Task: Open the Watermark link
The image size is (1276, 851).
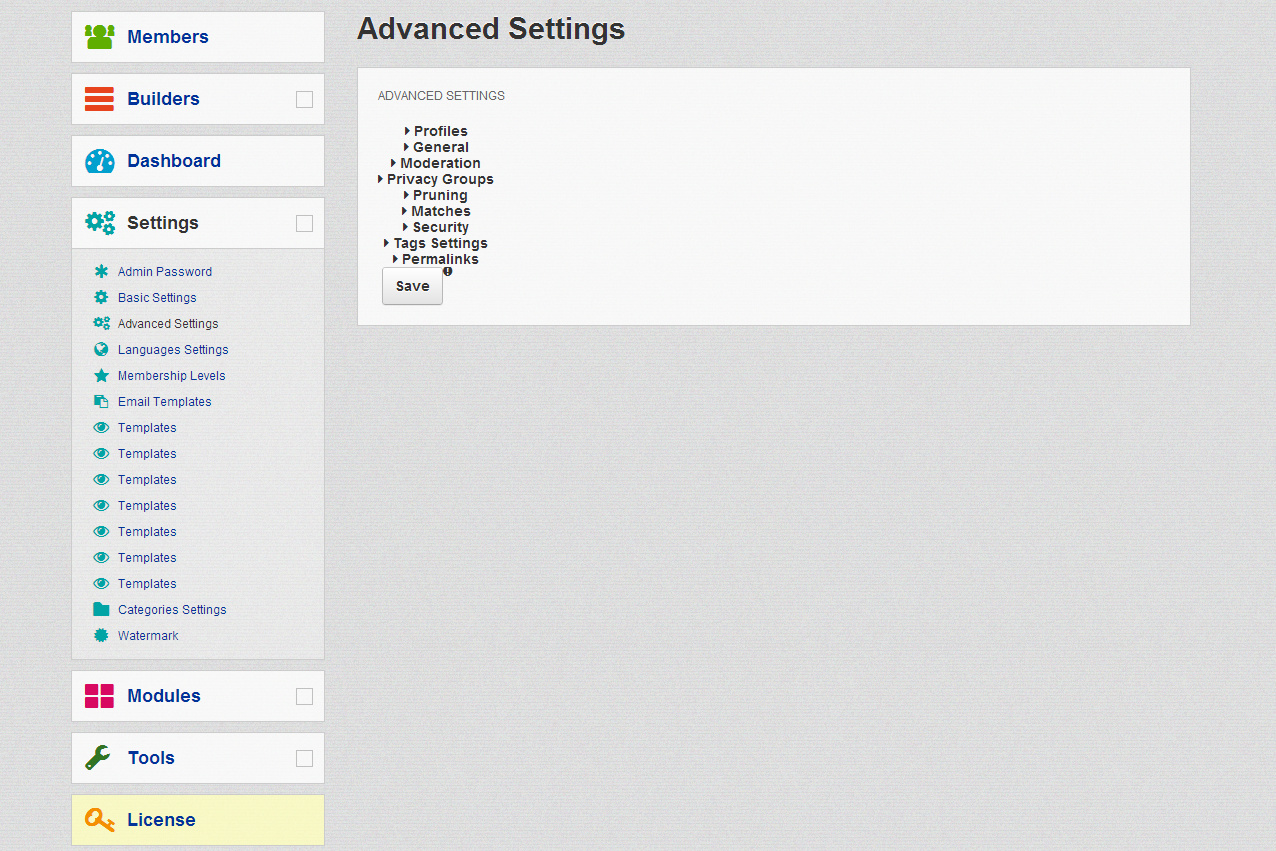Action: [x=148, y=636]
